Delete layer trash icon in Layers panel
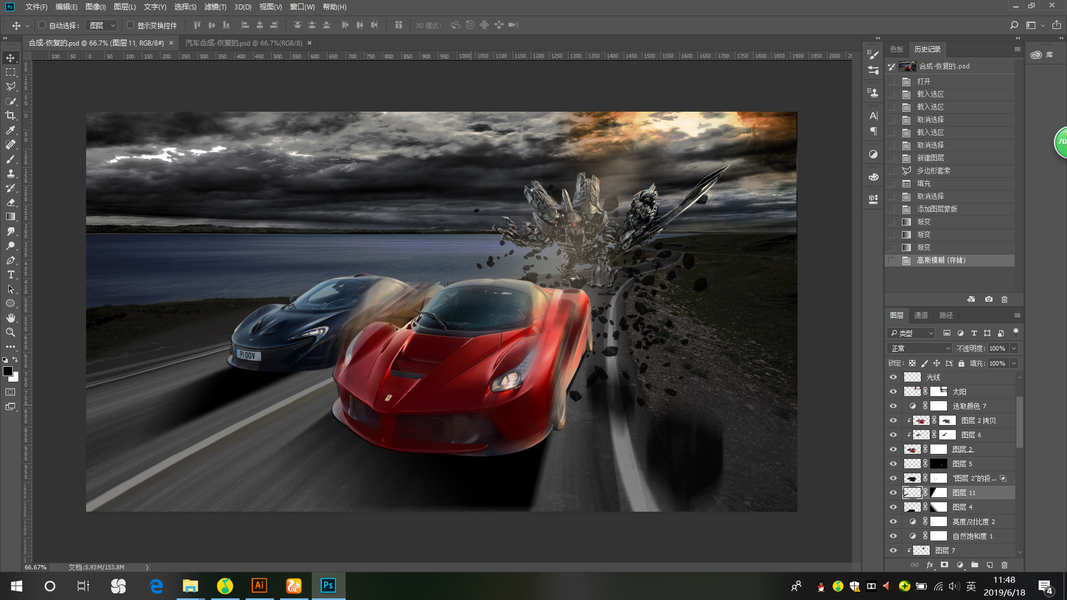 (x=1004, y=565)
